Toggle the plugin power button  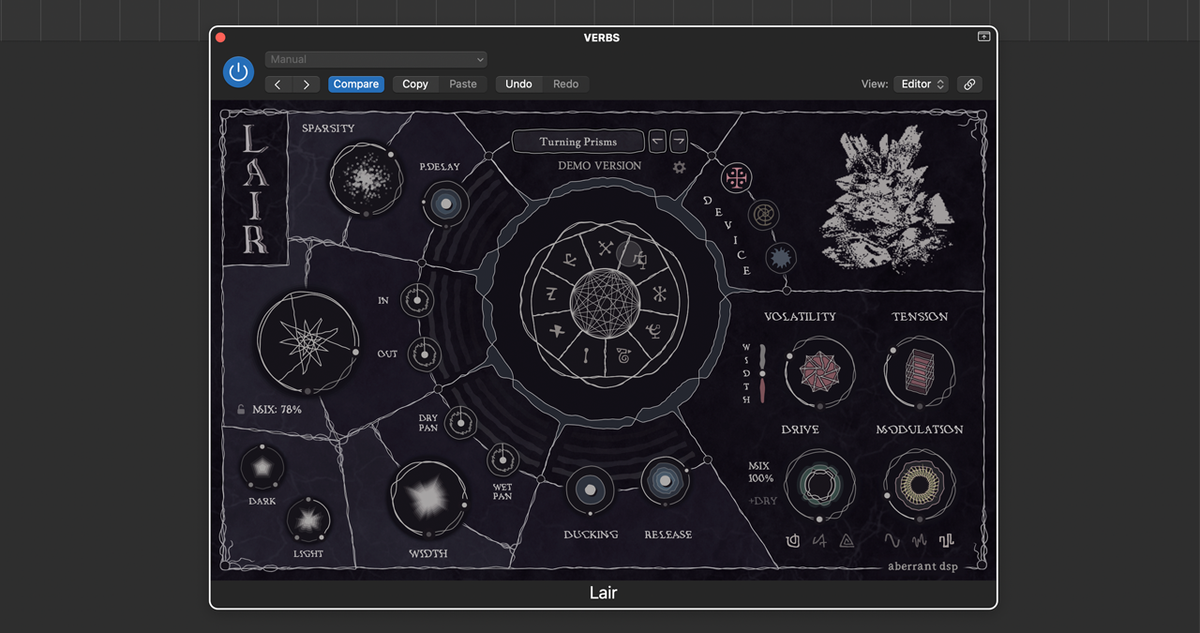[238, 71]
